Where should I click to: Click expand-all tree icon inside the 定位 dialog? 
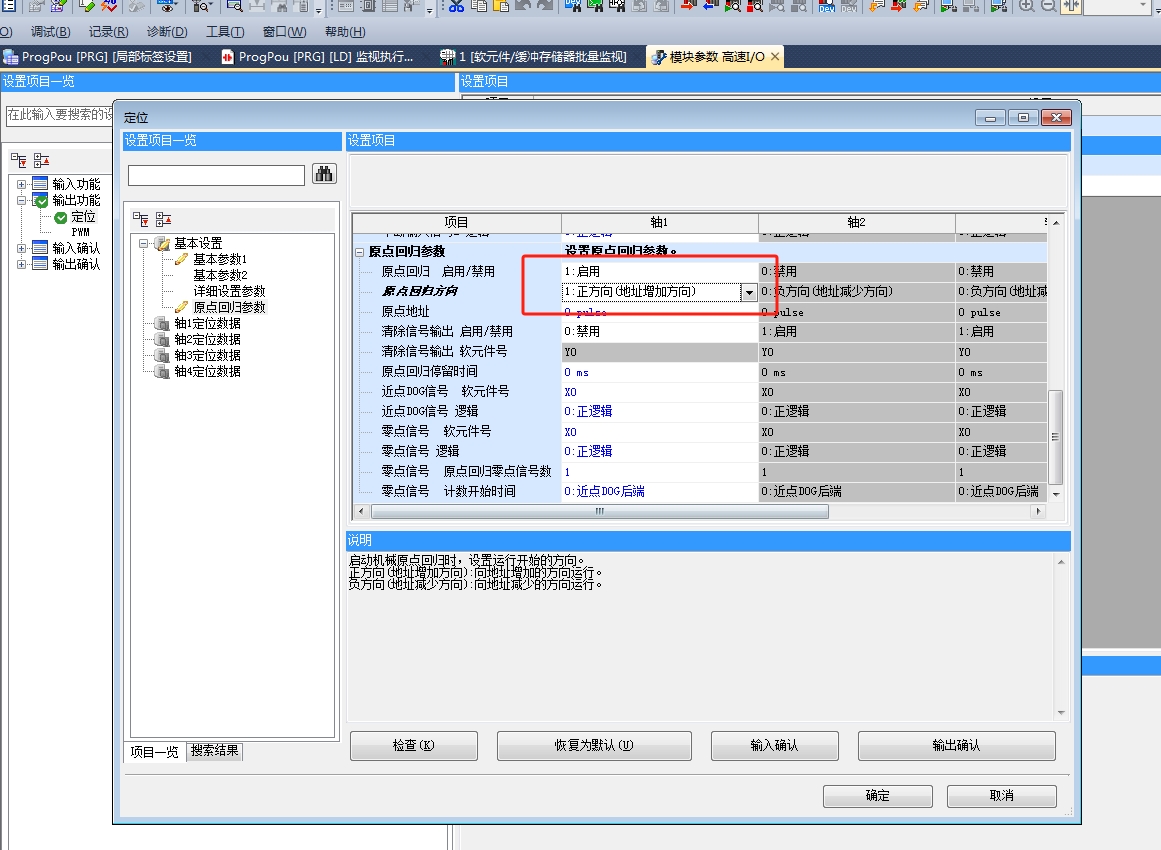click(143, 219)
